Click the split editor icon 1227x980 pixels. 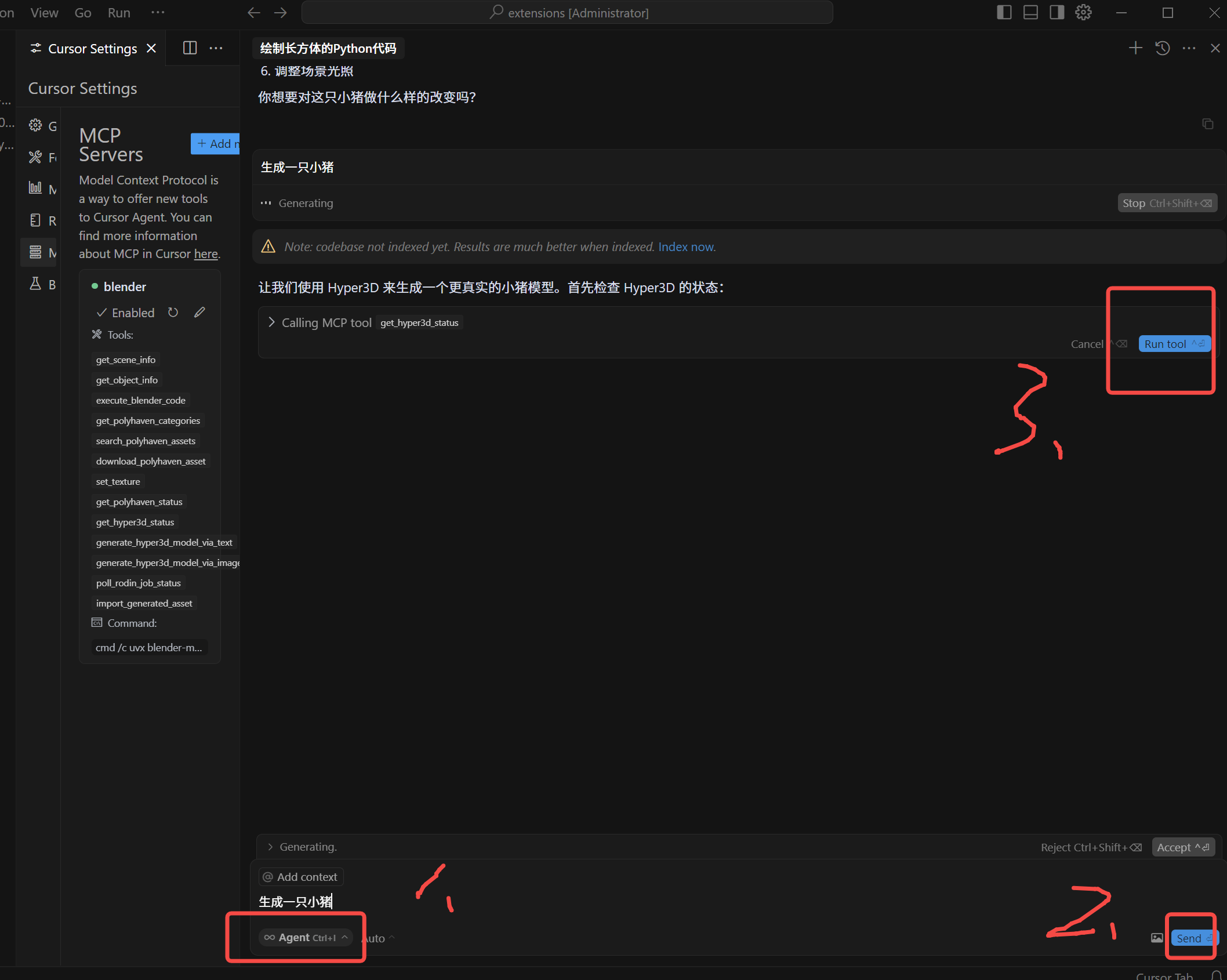(190, 48)
